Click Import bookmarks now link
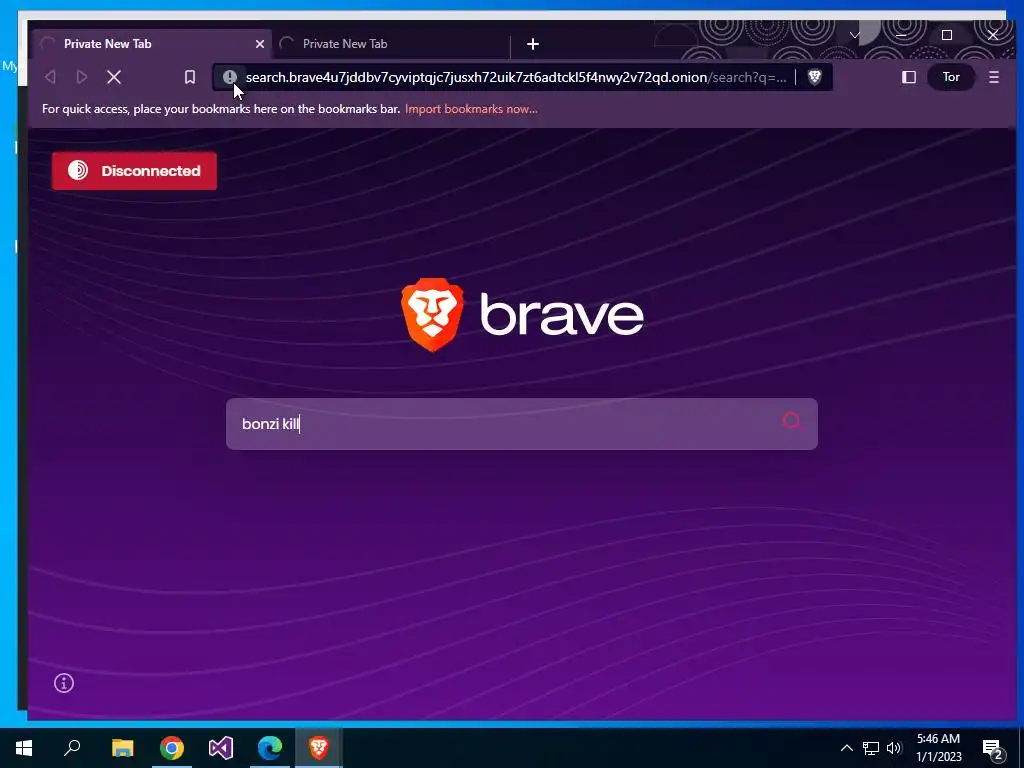1024x768 pixels. 471,109
